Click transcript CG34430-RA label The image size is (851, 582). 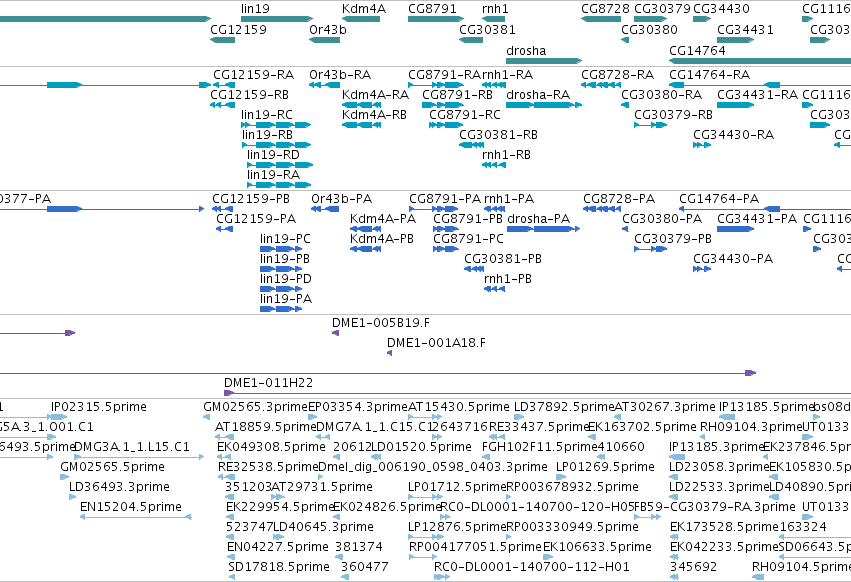733,135
